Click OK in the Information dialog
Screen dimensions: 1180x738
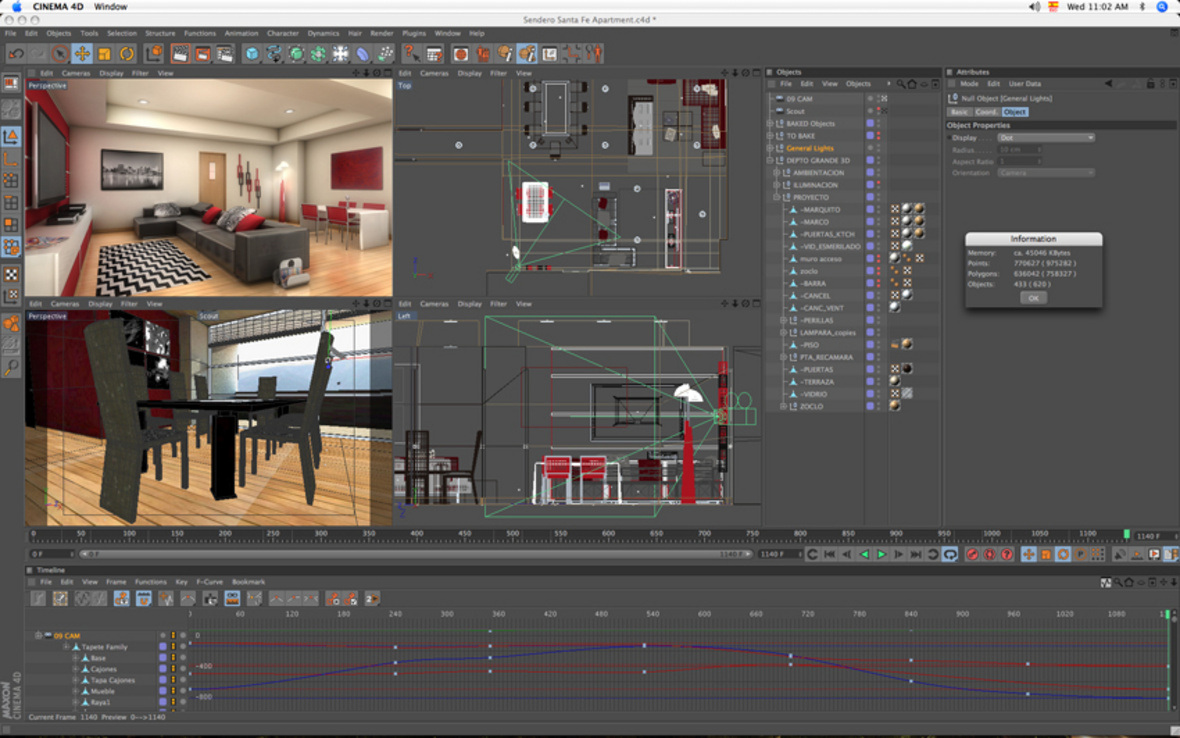click(x=1033, y=297)
